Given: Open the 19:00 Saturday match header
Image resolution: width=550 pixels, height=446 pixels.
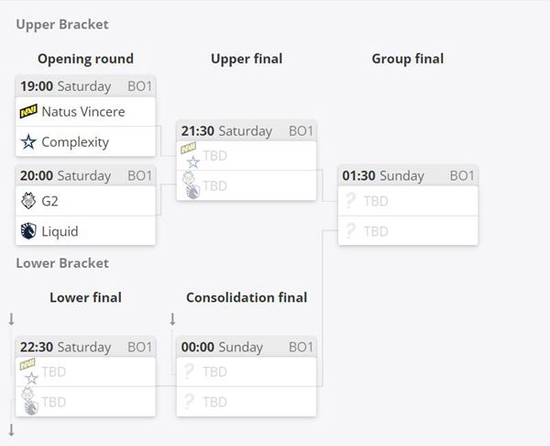Looking at the screenshot, I should coord(86,86).
